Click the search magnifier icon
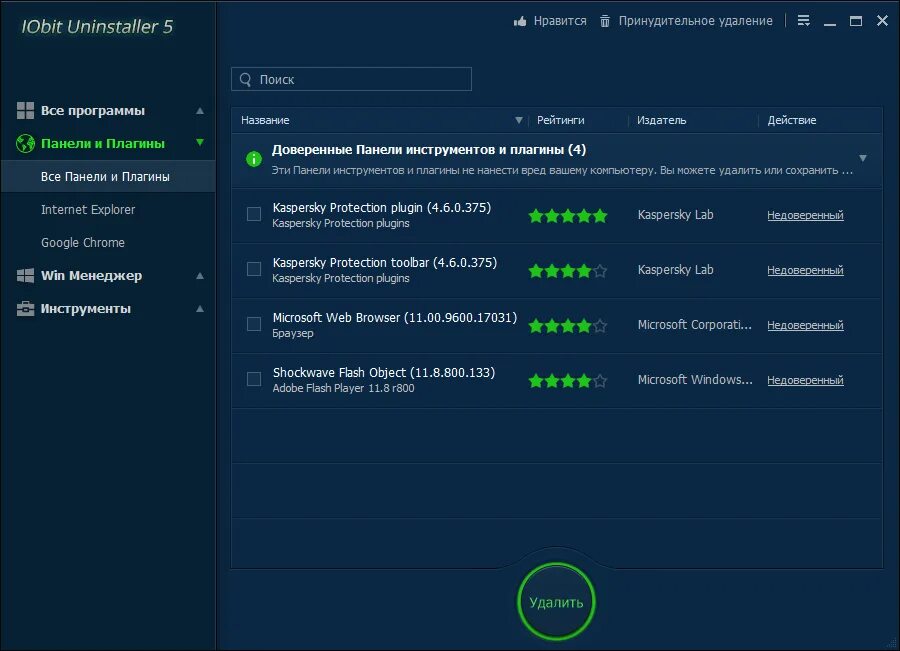This screenshot has height=651, width=900. (246, 79)
